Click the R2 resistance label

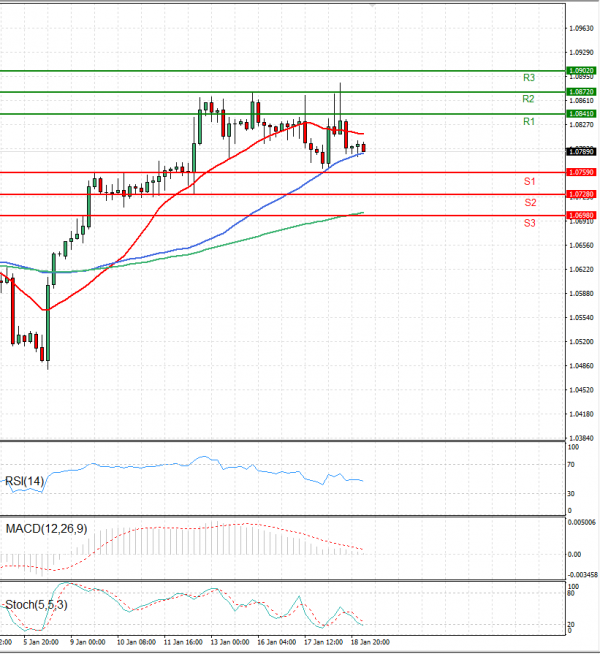click(x=528, y=99)
